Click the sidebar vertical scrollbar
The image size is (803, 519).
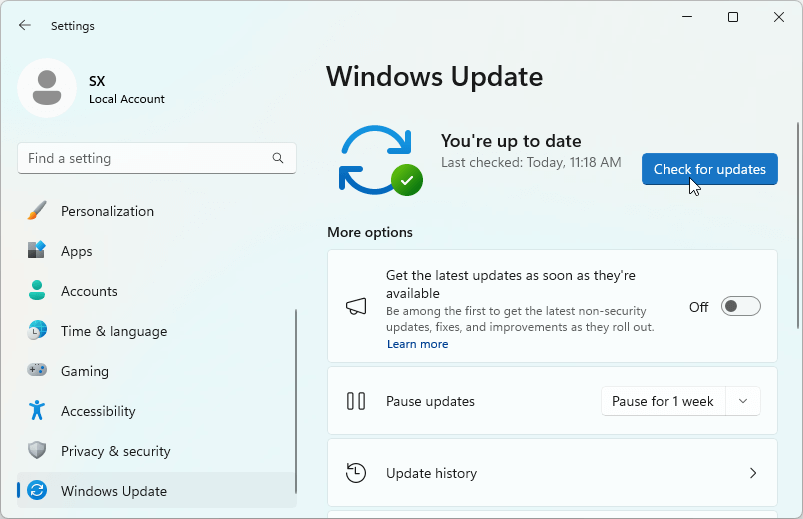[295, 401]
